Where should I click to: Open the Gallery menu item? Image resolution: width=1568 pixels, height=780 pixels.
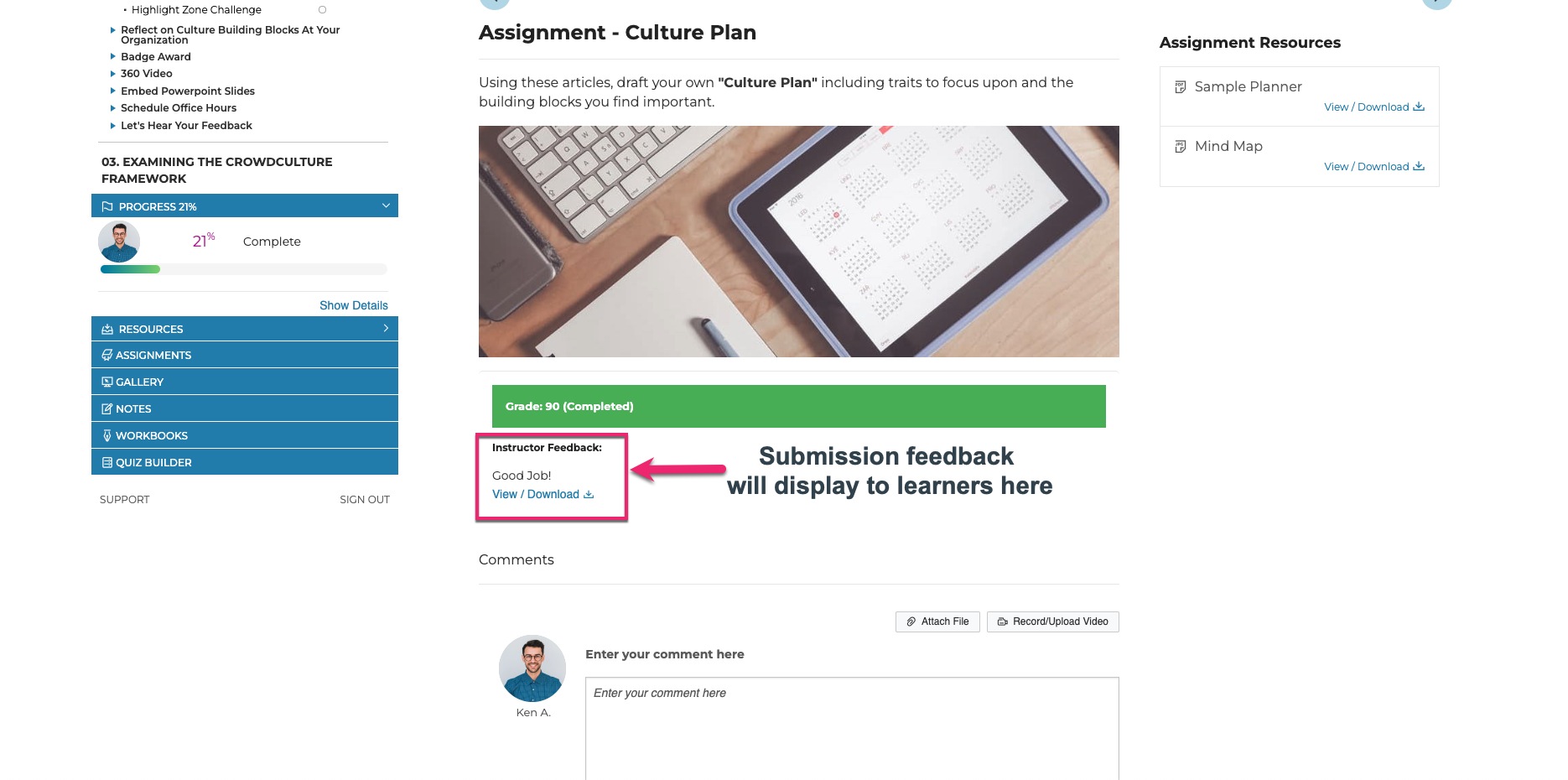click(x=245, y=382)
